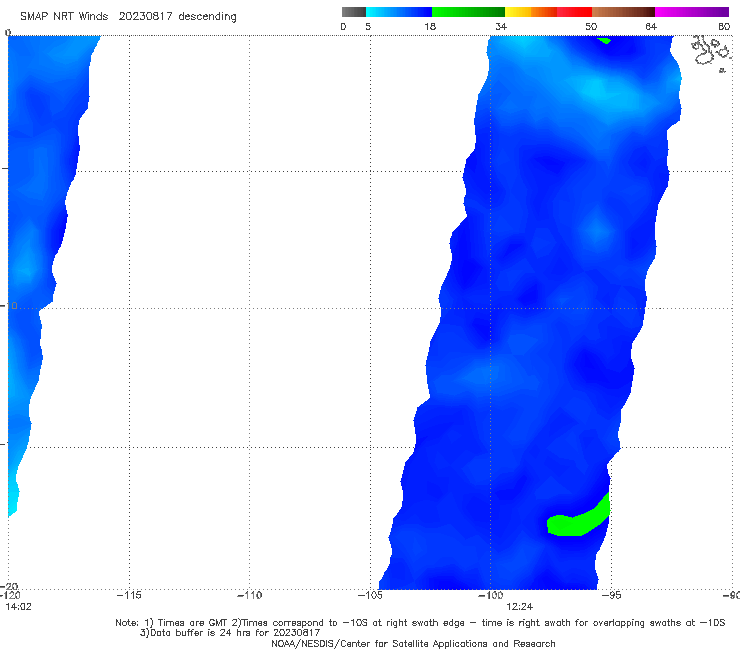Image resolution: width=740 pixels, height=650 pixels.
Task: Click the swath time '12:24'
Action: coord(520,607)
